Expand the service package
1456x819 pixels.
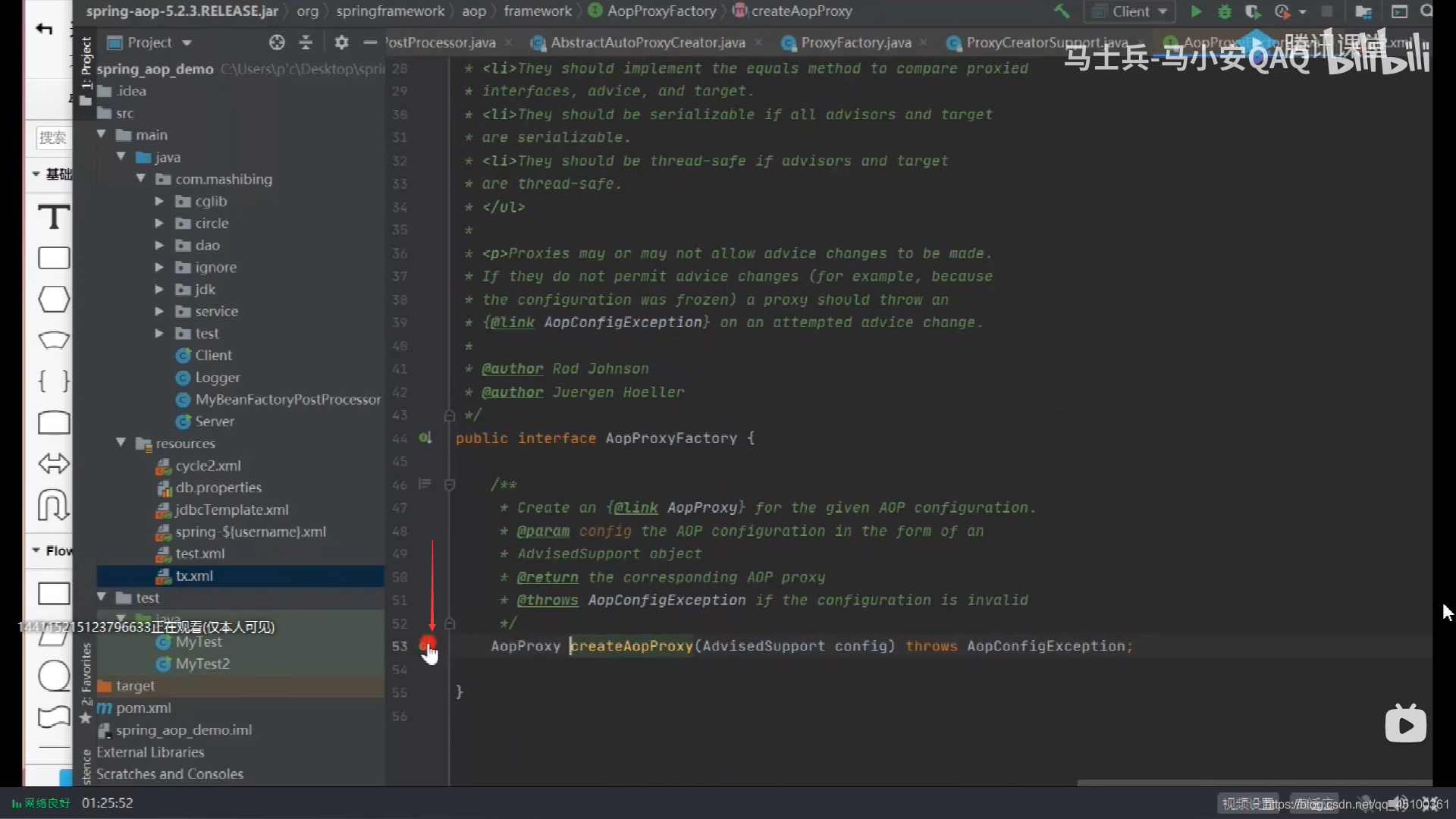point(159,311)
